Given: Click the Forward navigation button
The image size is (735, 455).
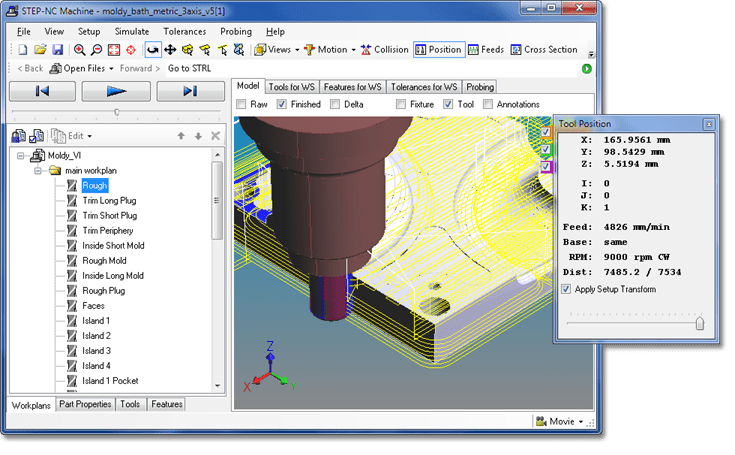Looking at the screenshot, I should pyautogui.click(x=140, y=68).
